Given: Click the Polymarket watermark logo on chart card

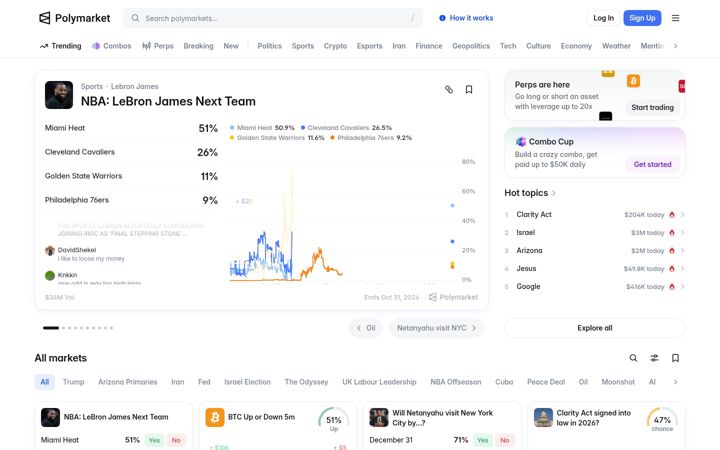Looking at the screenshot, I should coord(433,297).
